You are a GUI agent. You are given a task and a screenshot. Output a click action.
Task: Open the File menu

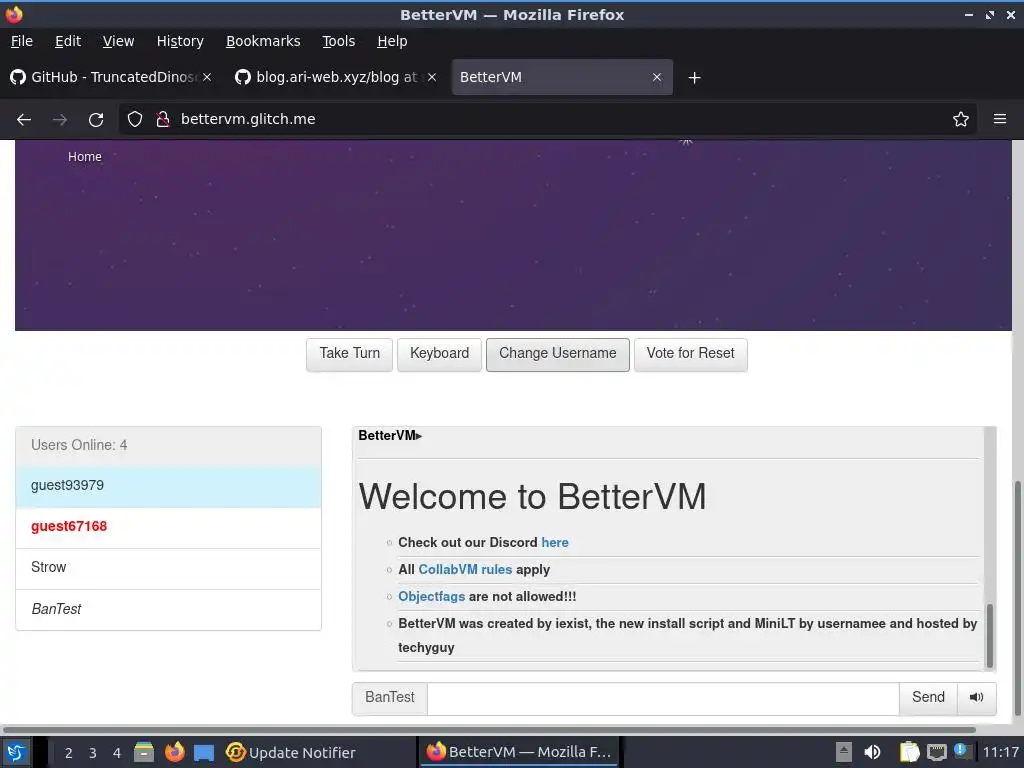pyautogui.click(x=22, y=41)
